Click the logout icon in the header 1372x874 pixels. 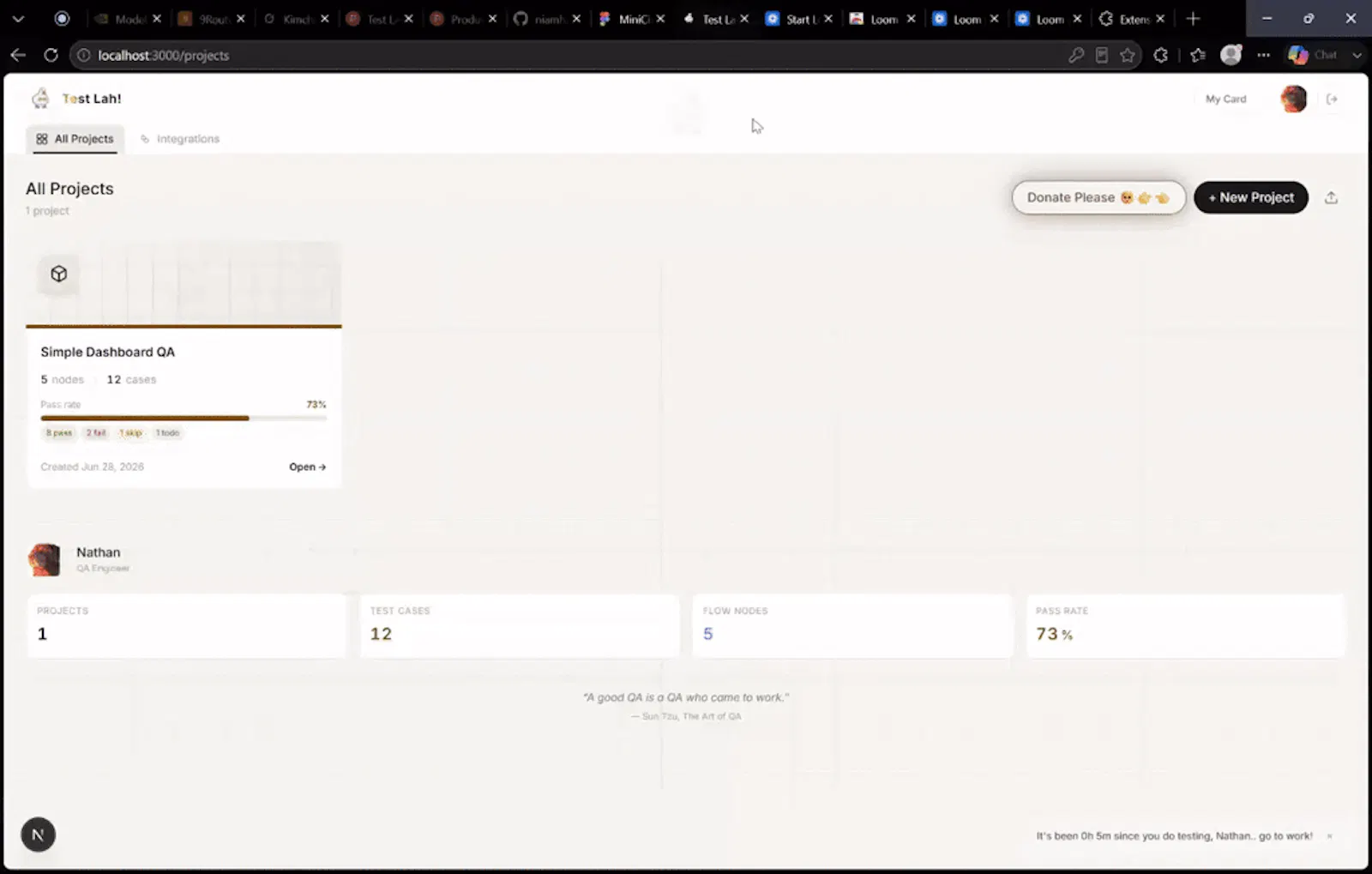click(1332, 99)
